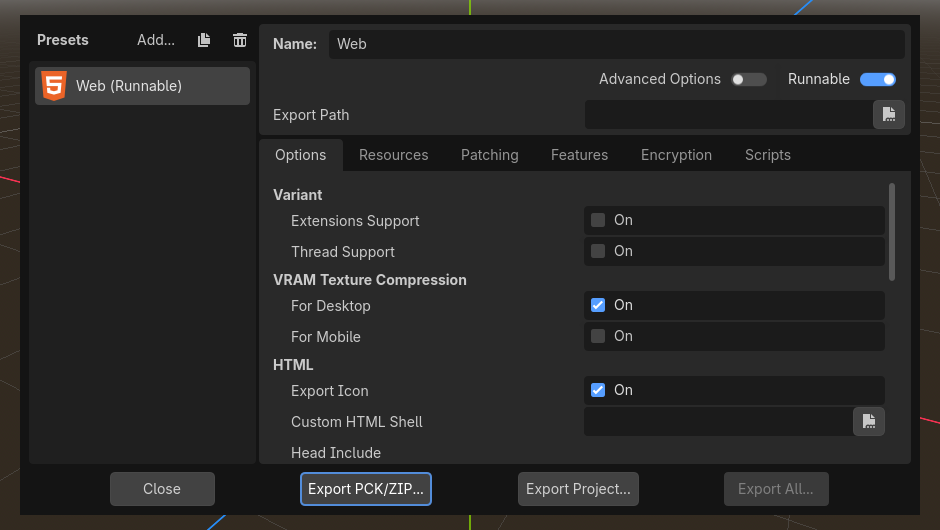Click the Presets heading
Viewport: 940px width, 530px height.
tap(62, 40)
